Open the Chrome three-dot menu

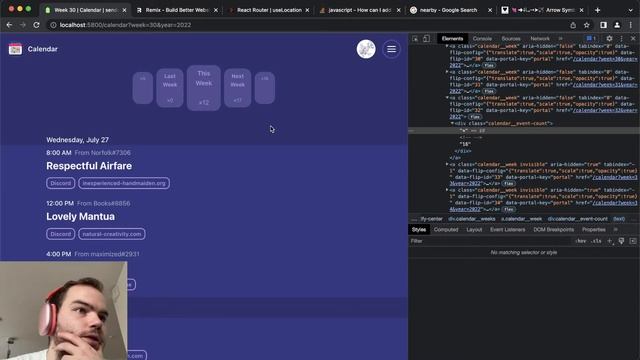tap(631, 25)
